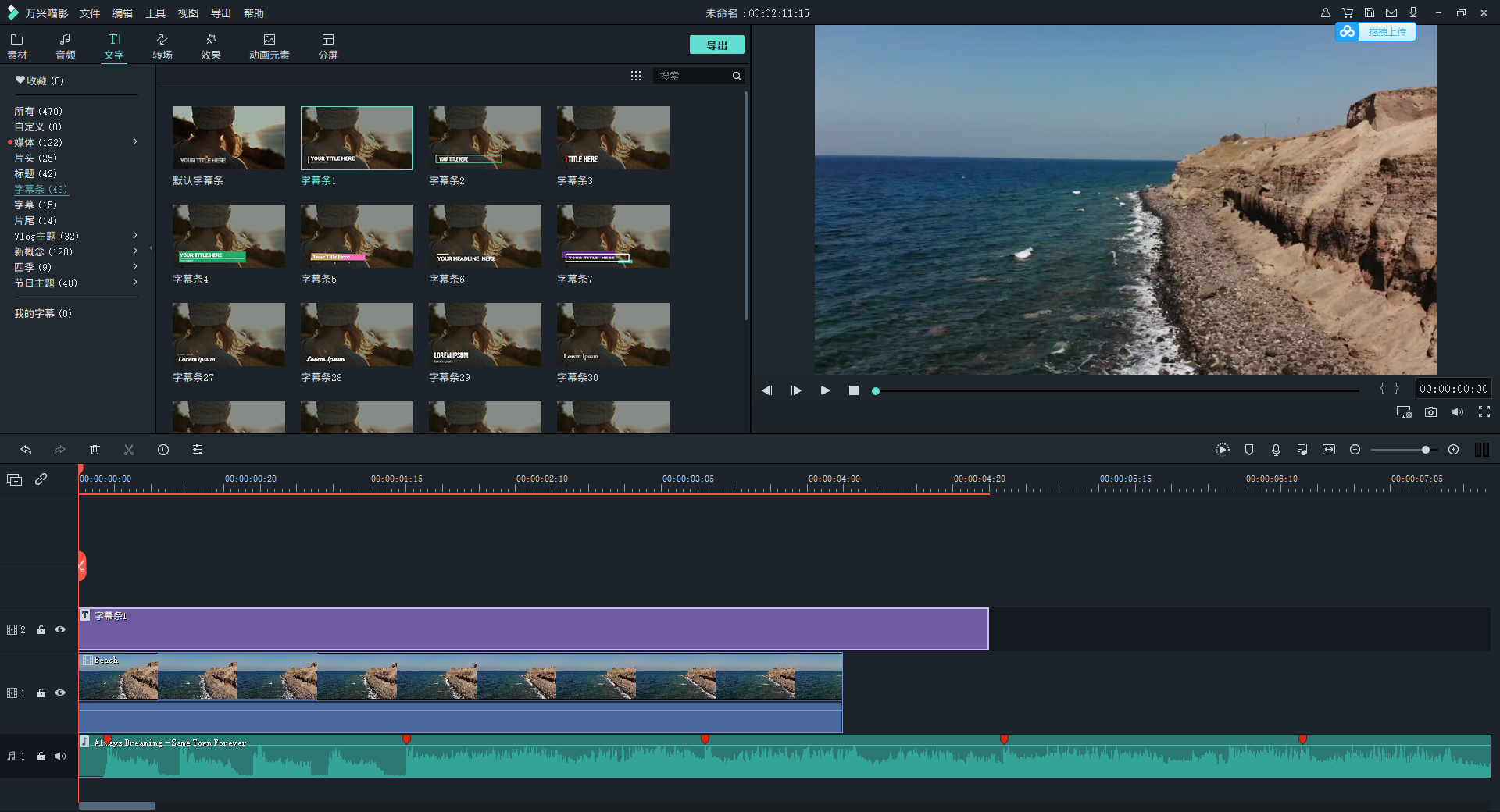Zoom out the timeline with minus icon
Image resolution: width=1500 pixels, height=812 pixels.
[1355, 450]
